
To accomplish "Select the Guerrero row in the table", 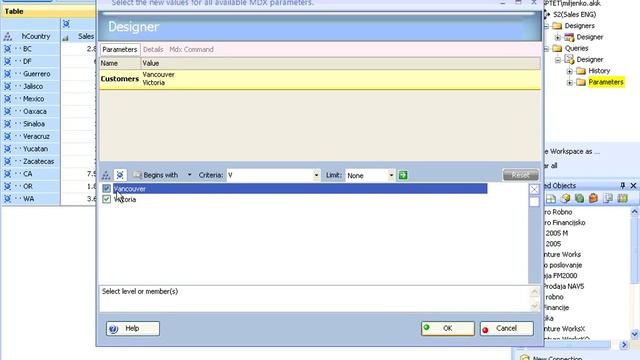I will point(31,74).
